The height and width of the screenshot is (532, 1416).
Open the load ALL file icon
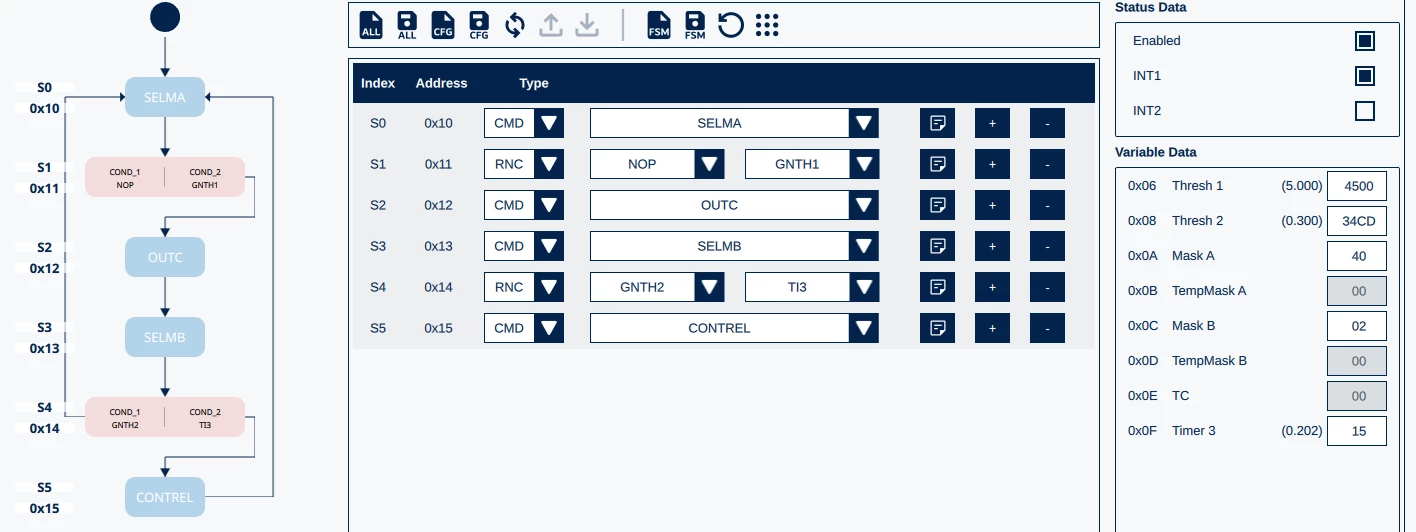click(x=371, y=25)
